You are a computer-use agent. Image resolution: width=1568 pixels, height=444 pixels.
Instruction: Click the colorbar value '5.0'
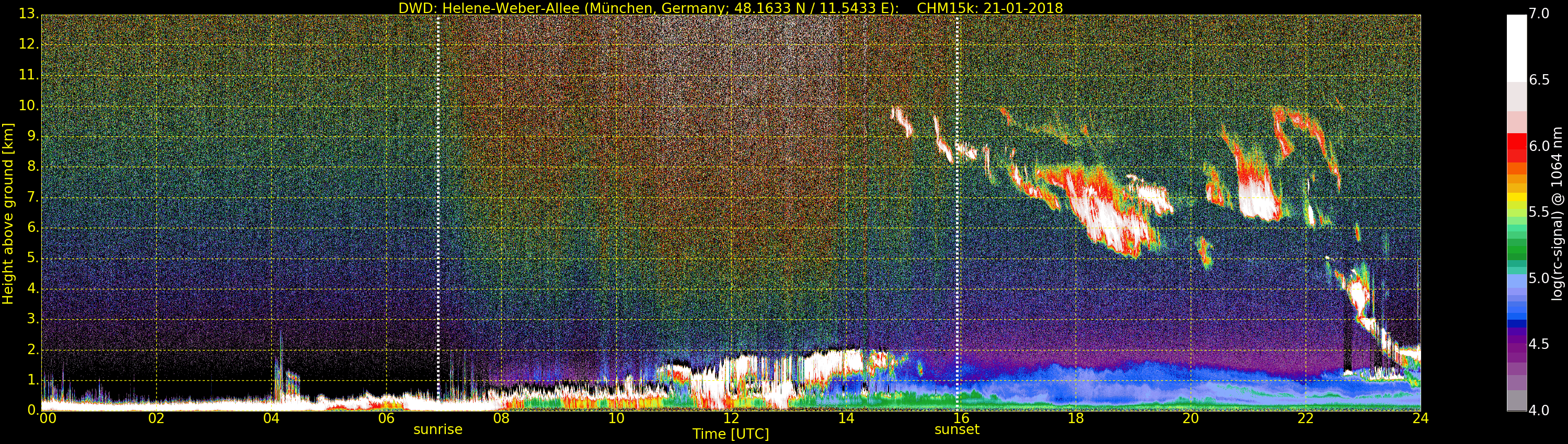[1539, 278]
